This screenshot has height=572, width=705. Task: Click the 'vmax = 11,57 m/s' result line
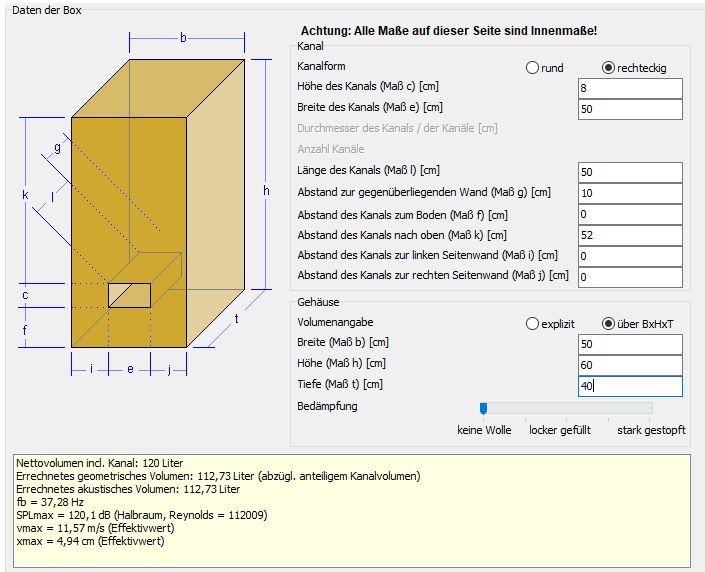point(95,528)
